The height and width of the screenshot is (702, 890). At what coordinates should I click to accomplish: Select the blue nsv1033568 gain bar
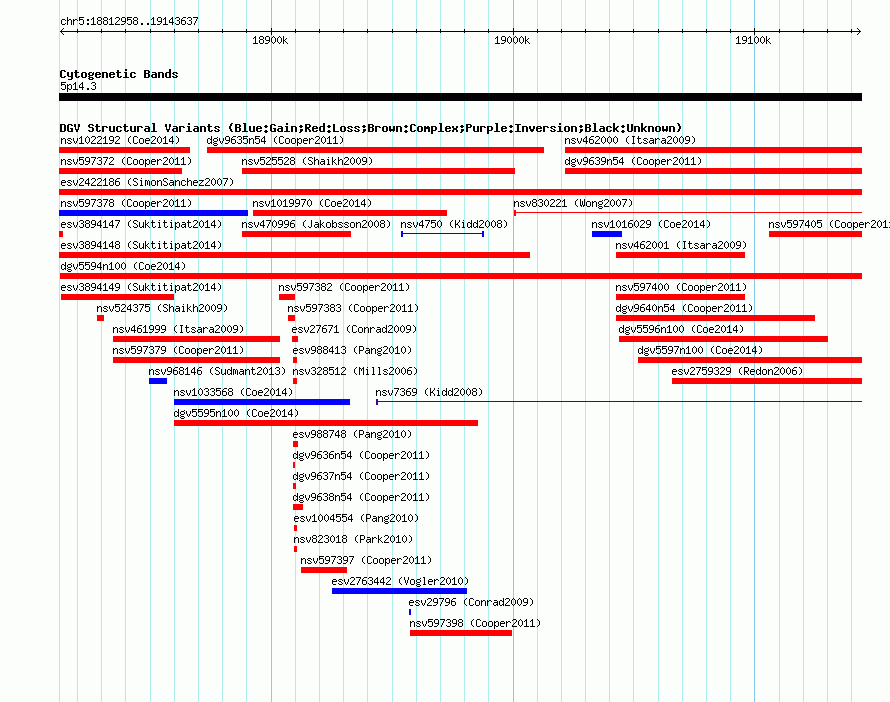(262, 402)
